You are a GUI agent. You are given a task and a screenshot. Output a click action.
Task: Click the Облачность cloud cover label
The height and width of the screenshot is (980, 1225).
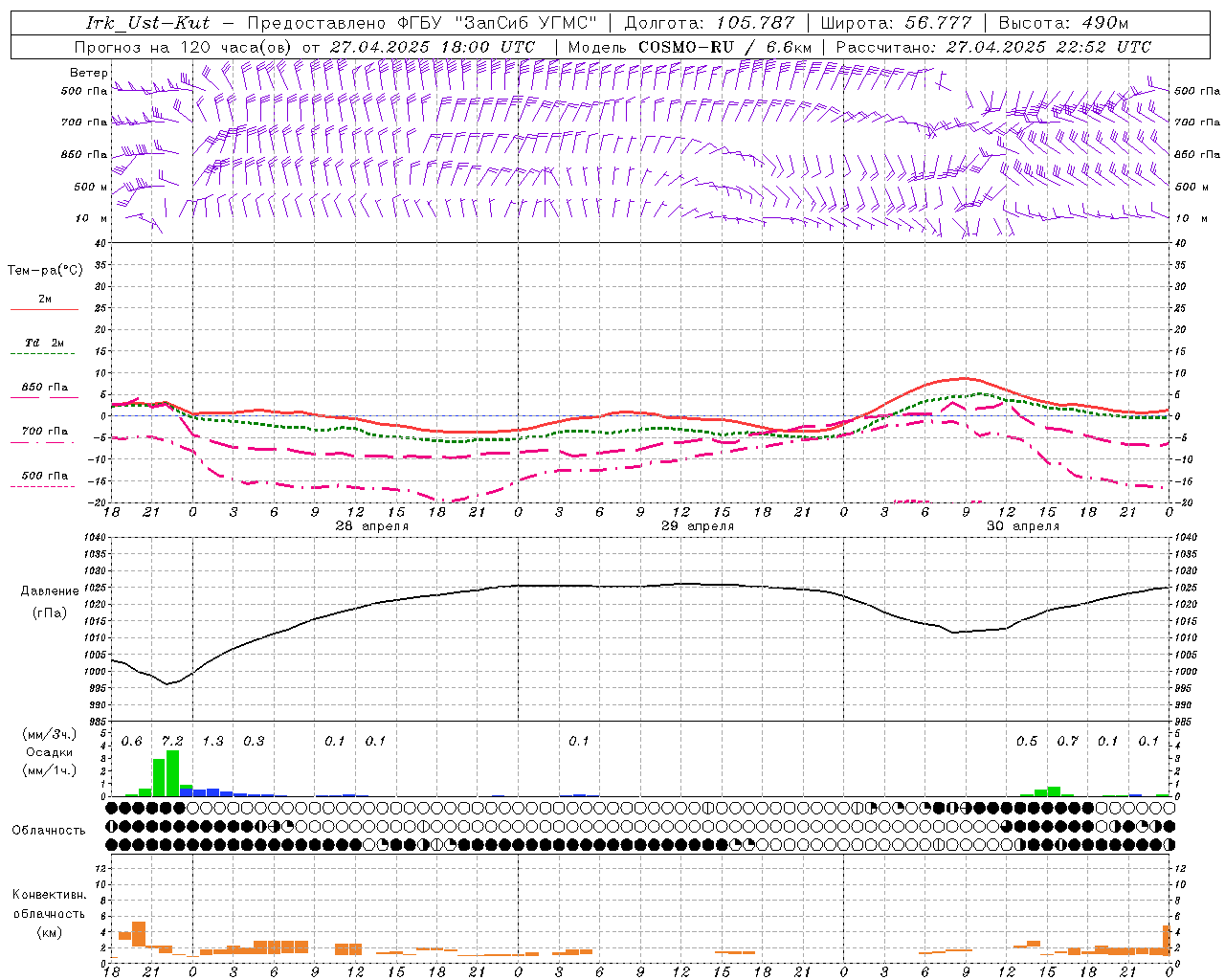pyautogui.click(x=48, y=831)
